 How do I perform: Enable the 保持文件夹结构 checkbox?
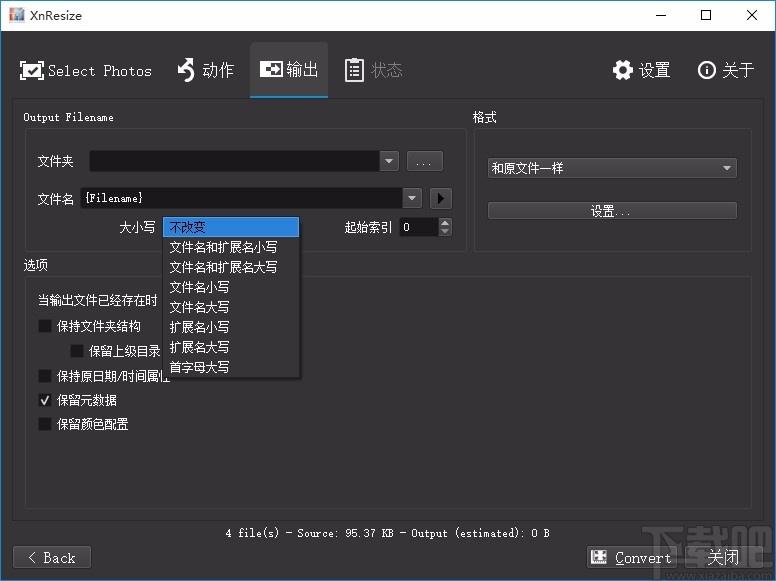point(45,326)
